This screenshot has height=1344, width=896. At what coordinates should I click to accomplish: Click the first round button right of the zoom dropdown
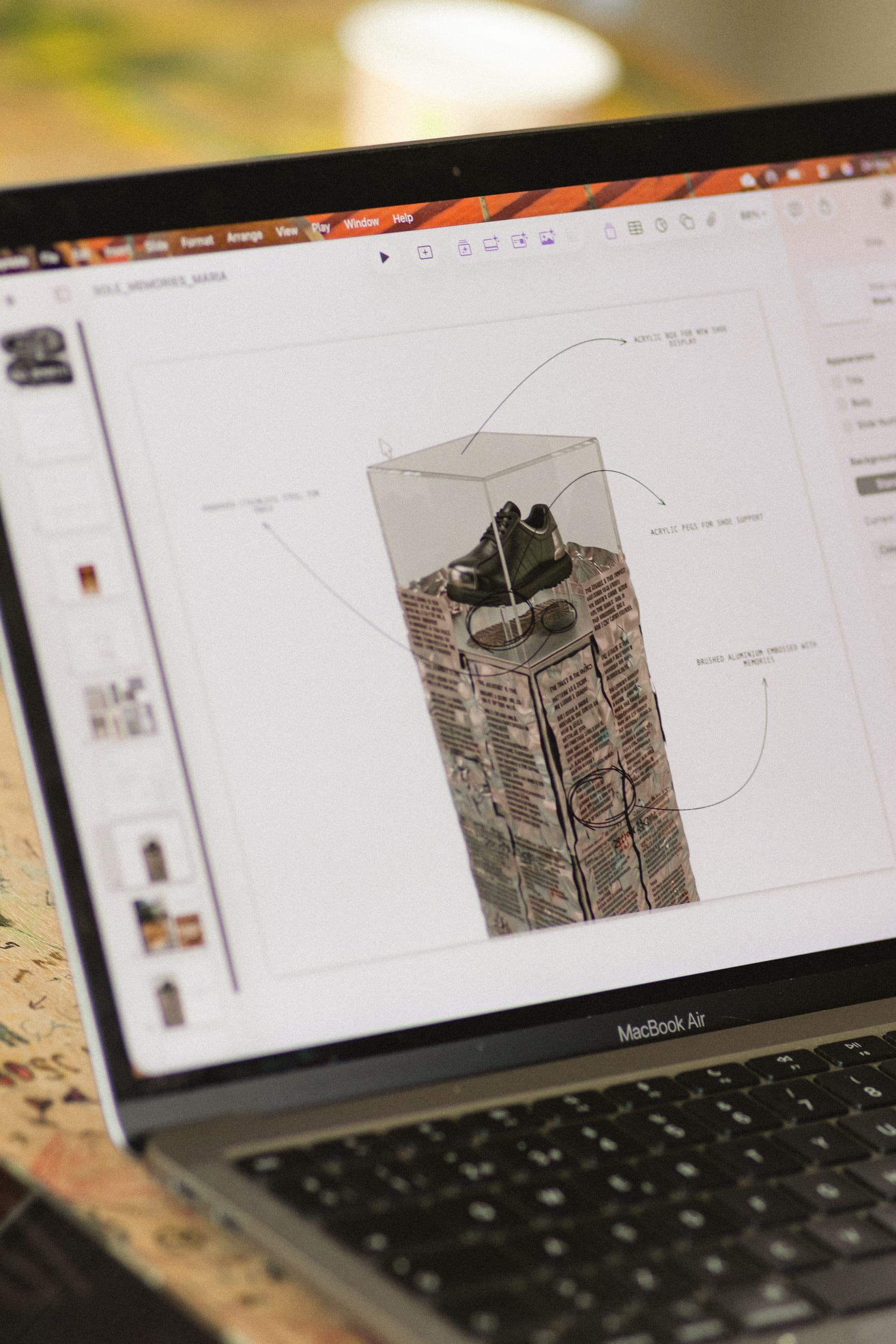pyautogui.click(x=795, y=209)
